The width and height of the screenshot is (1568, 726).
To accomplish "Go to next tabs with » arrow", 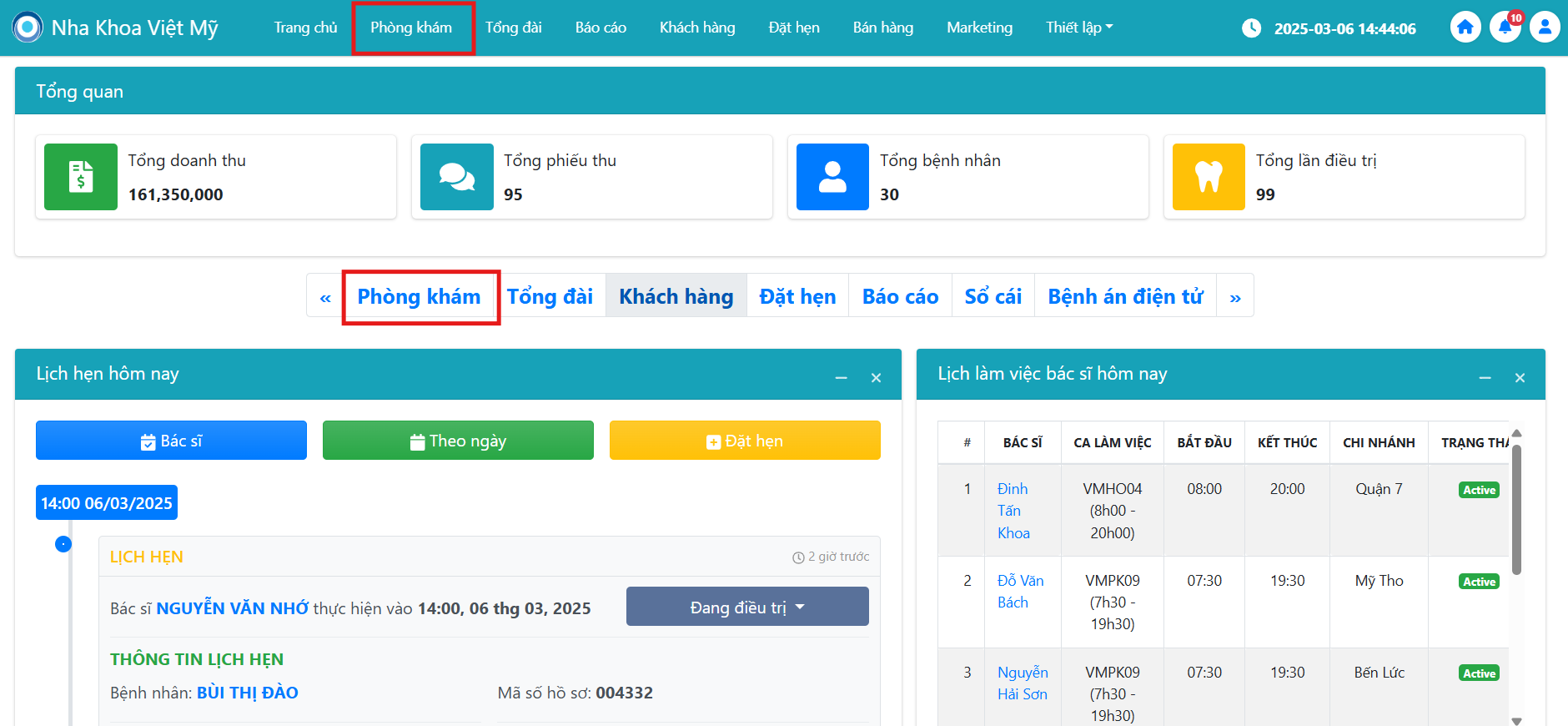I will pos(1235,297).
